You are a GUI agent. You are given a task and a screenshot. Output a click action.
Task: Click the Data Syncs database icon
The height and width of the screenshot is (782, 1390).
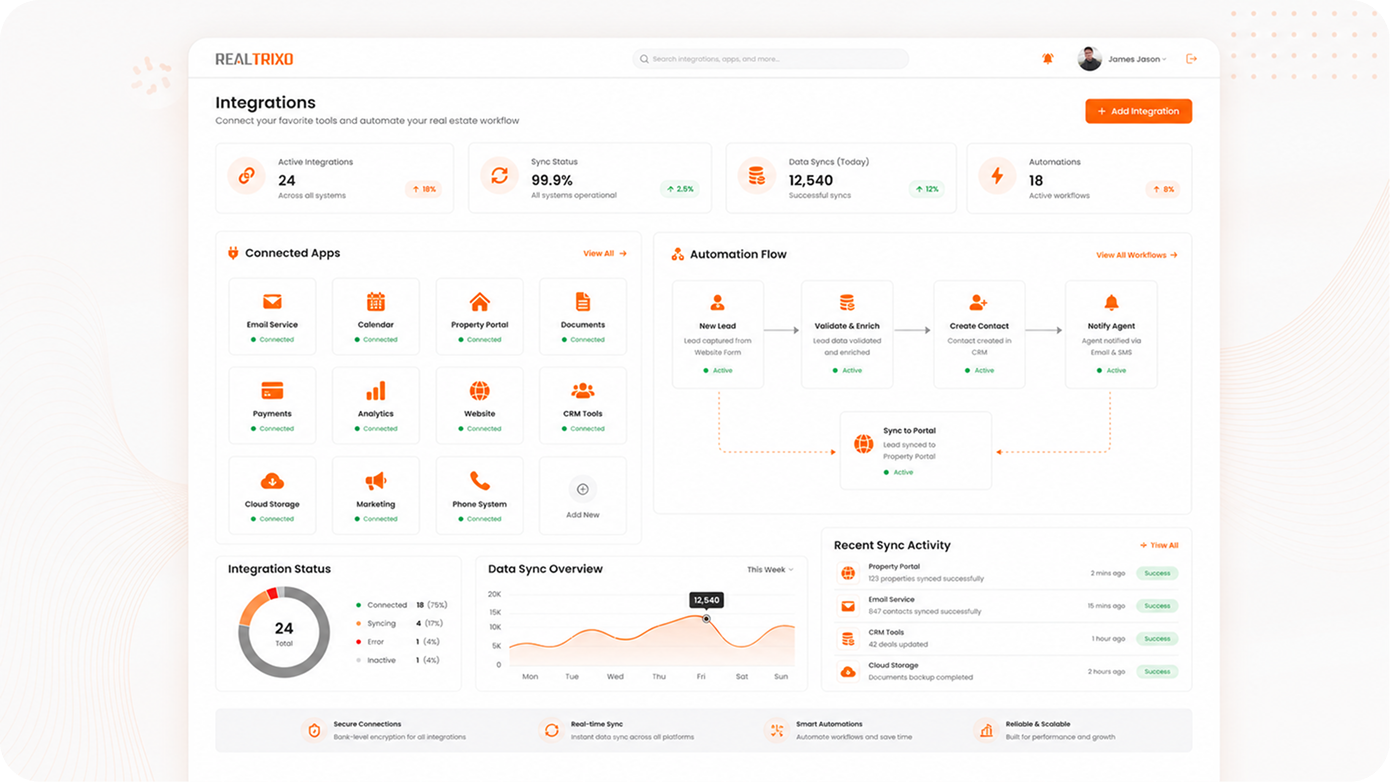(757, 176)
